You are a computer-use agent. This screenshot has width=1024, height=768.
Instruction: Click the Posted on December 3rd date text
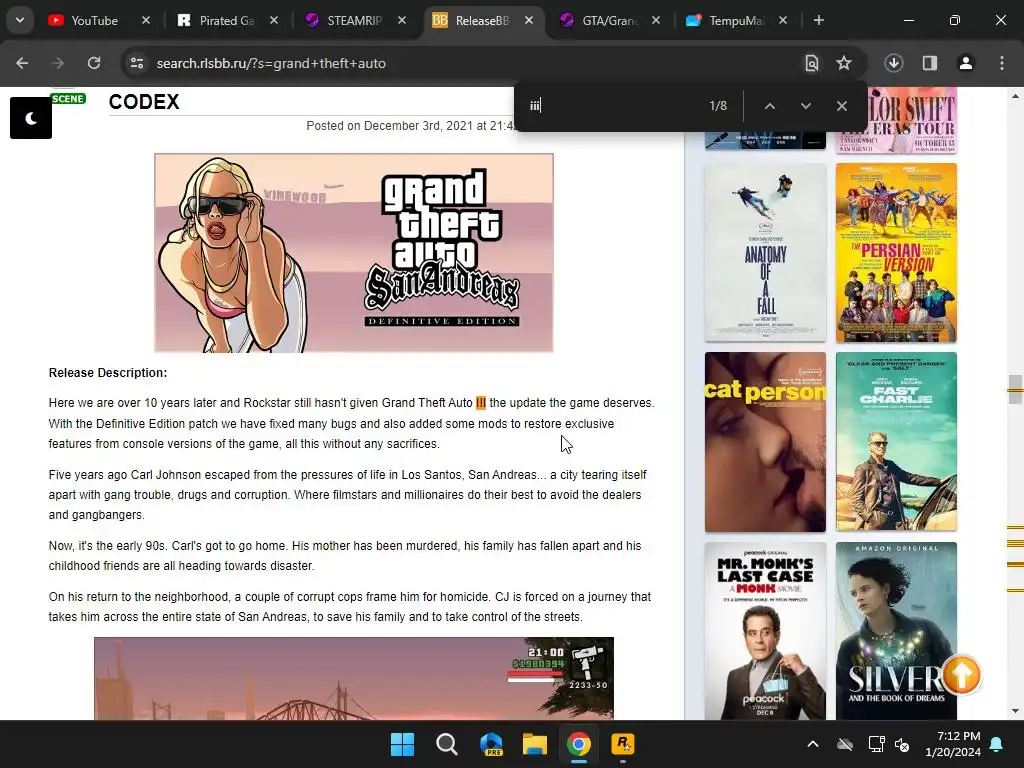coord(410,125)
